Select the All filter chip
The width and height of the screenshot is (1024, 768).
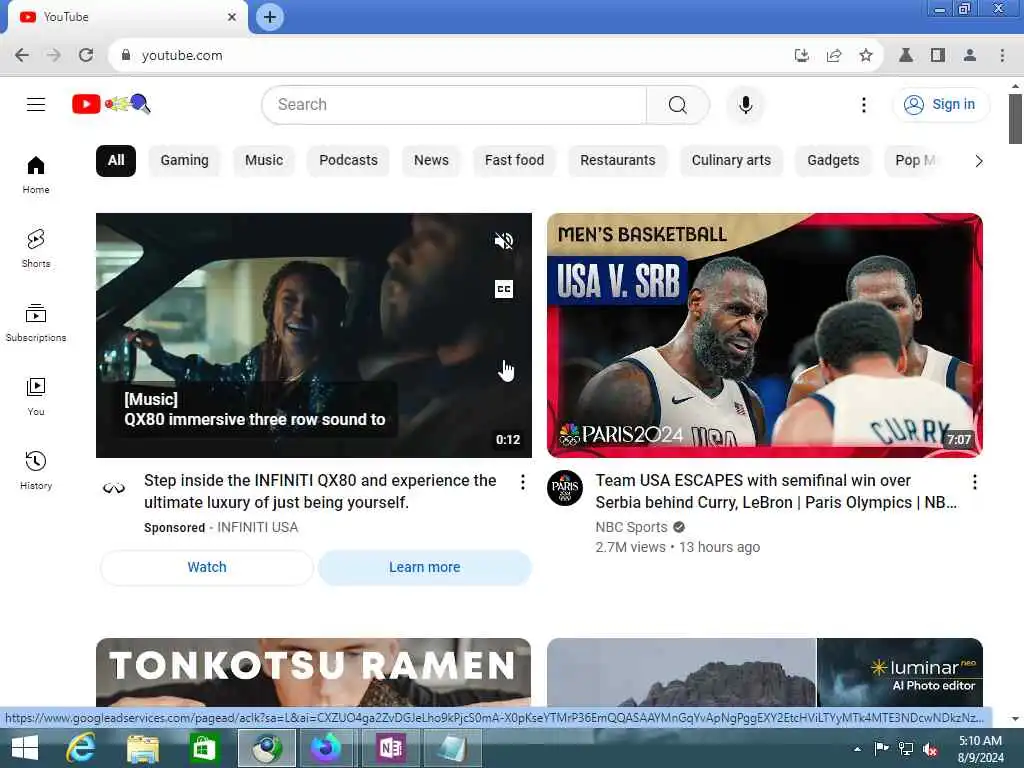click(x=116, y=161)
